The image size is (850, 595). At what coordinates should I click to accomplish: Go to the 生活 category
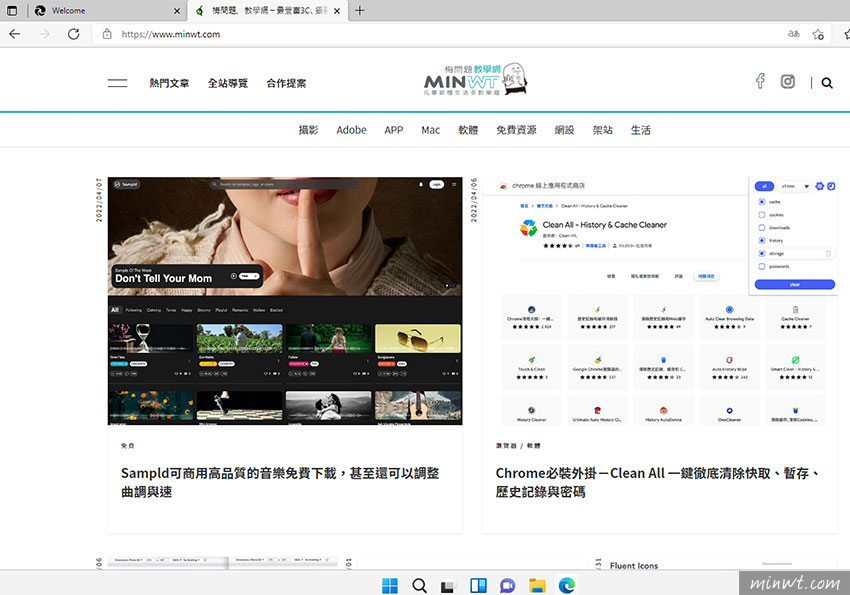tap(640, 130)
